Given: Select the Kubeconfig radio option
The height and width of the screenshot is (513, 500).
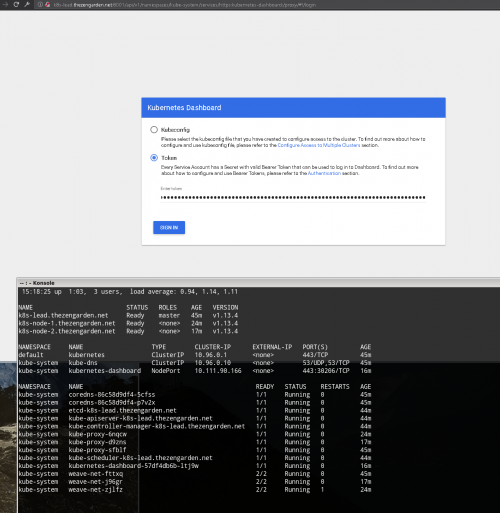Looking at the screenshot, I should [x=154, y=129].
